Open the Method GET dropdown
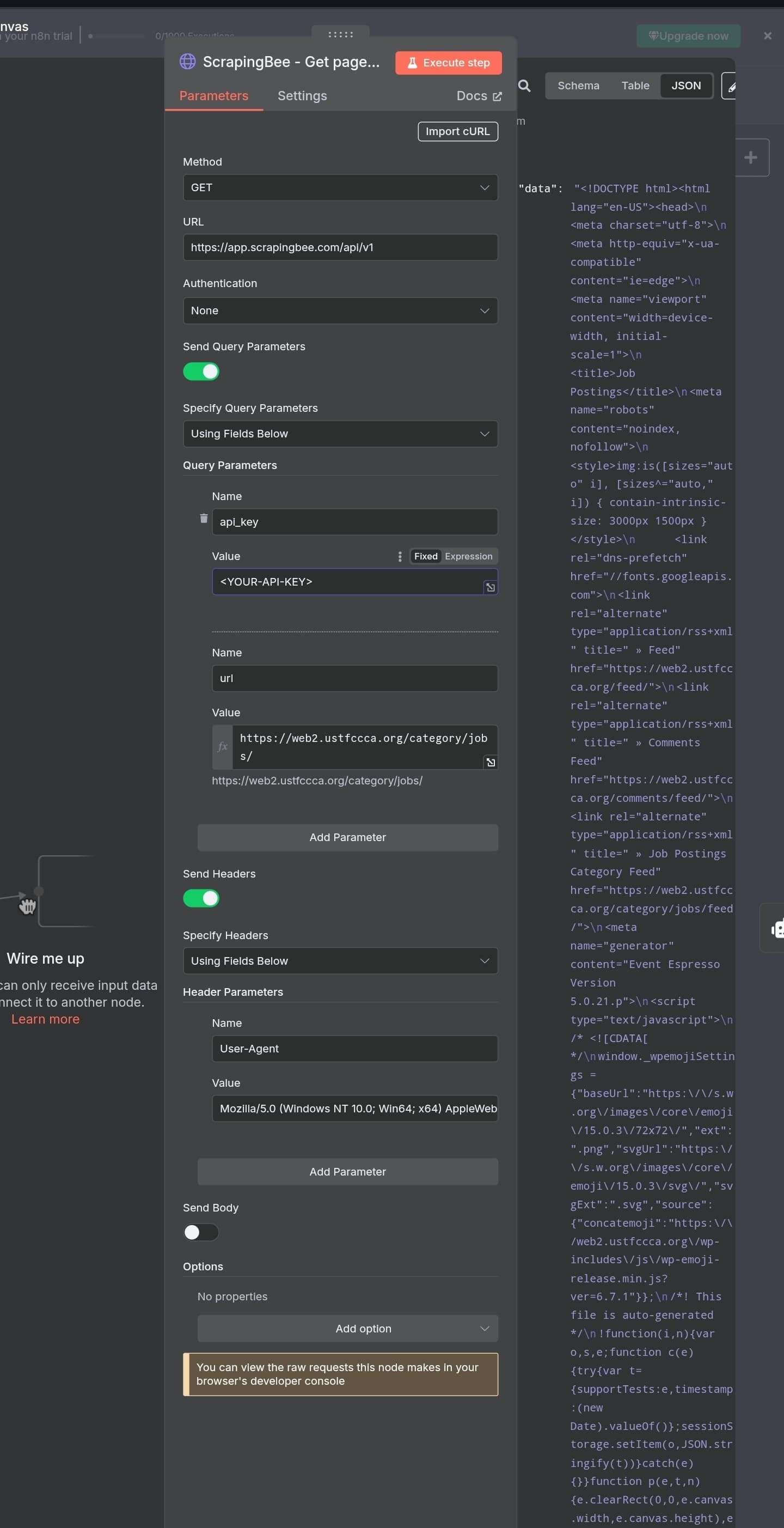Image resolution: width=784 pixels, height=1528 pixels. tap(340, 187)
